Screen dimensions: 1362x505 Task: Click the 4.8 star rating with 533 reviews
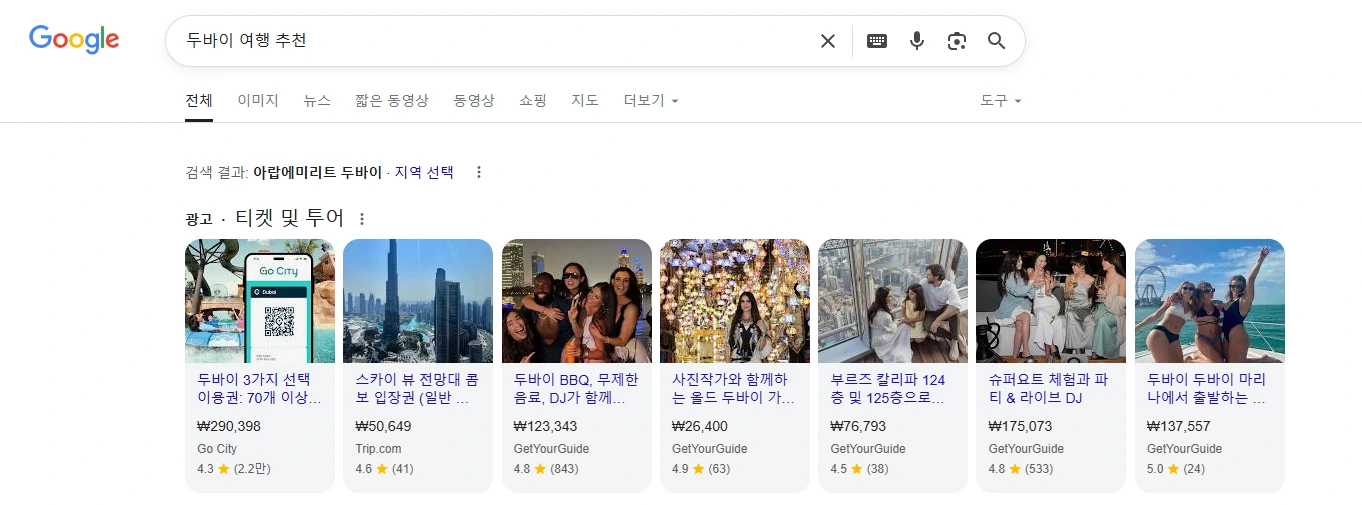point(1020,468)
